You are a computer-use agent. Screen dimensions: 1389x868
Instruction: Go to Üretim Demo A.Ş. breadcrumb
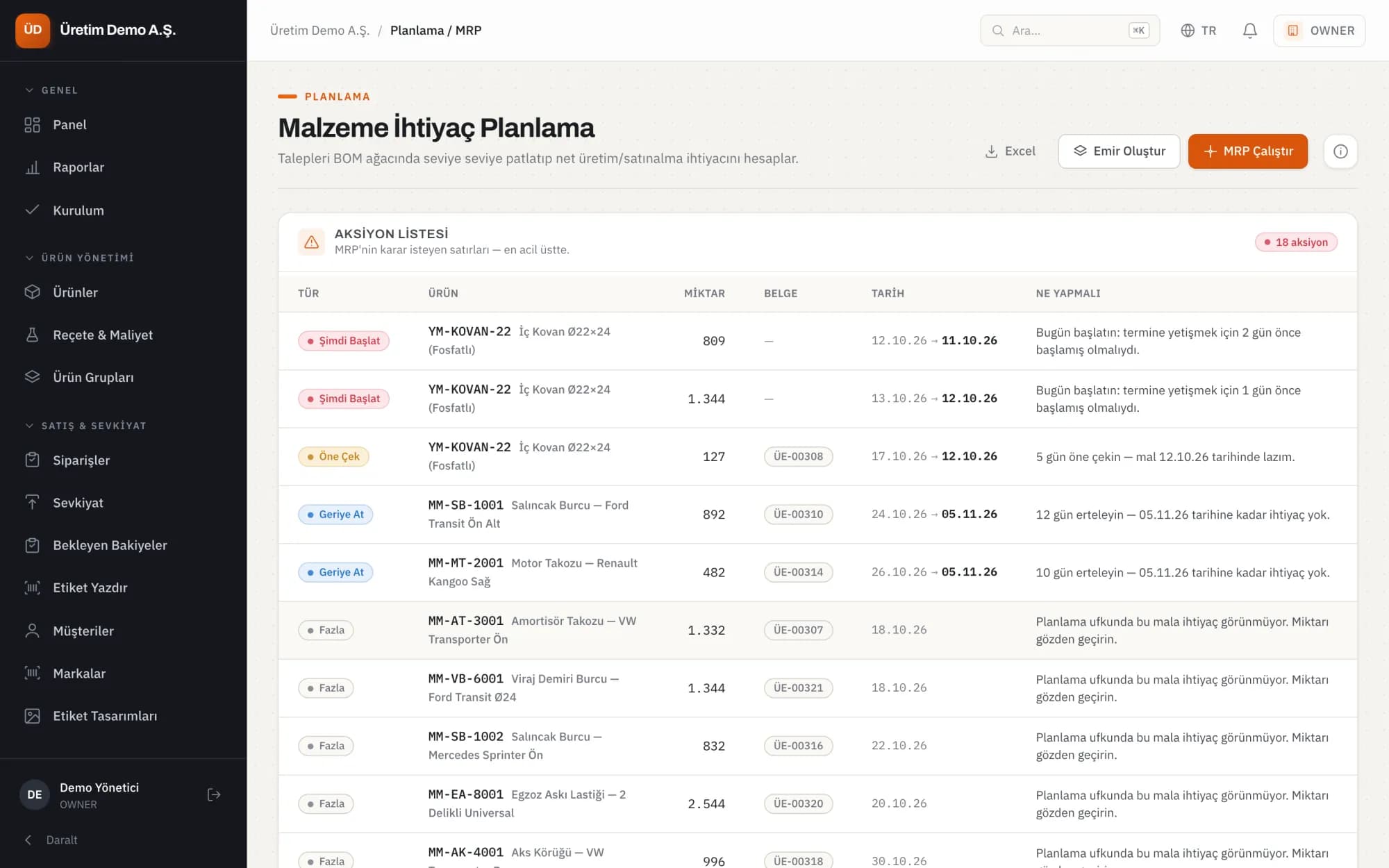click(319, 31)
